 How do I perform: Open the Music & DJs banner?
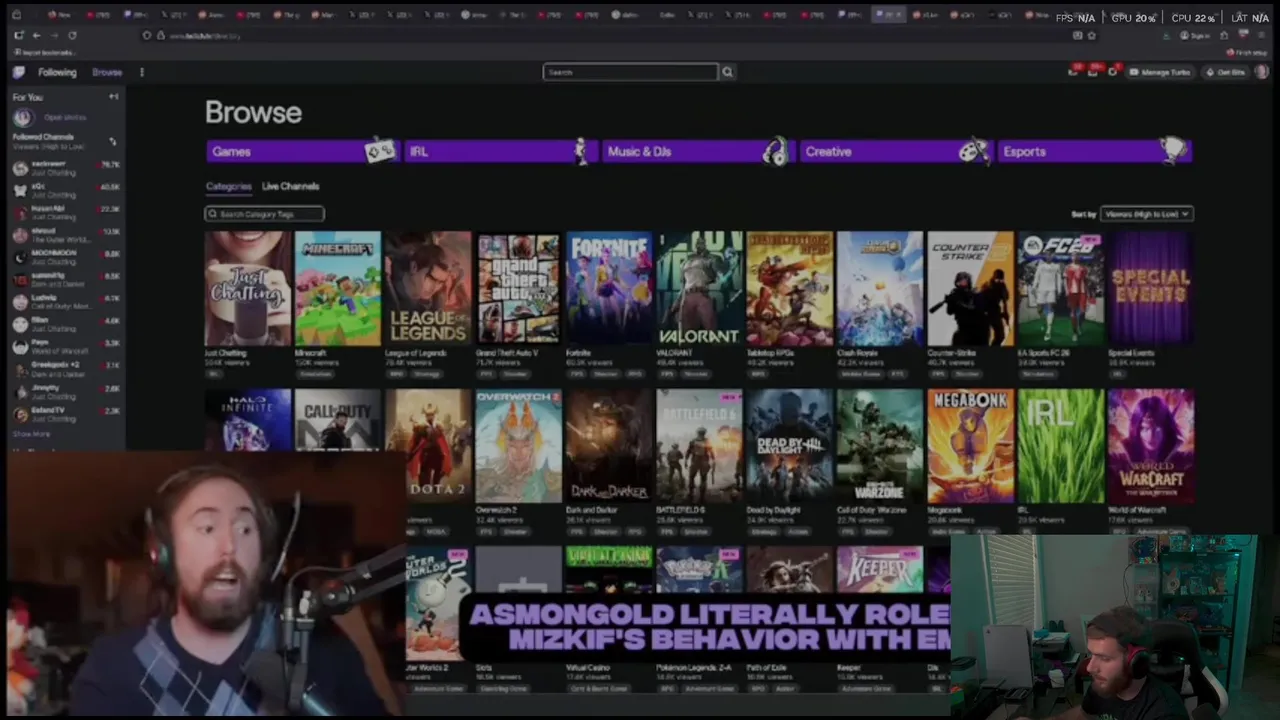697,151
